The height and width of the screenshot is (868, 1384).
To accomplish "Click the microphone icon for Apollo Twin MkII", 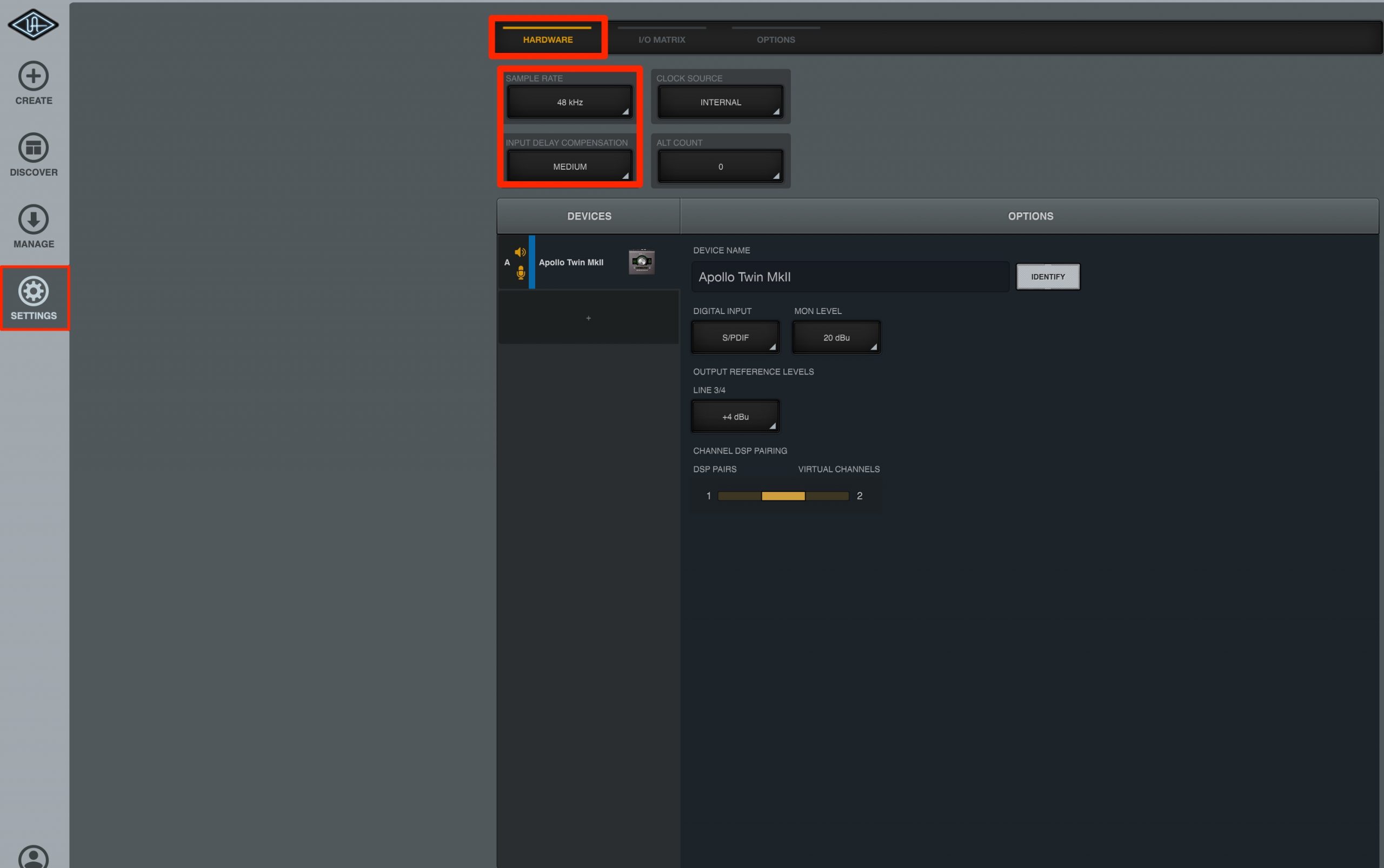I will tap(520, 273).
